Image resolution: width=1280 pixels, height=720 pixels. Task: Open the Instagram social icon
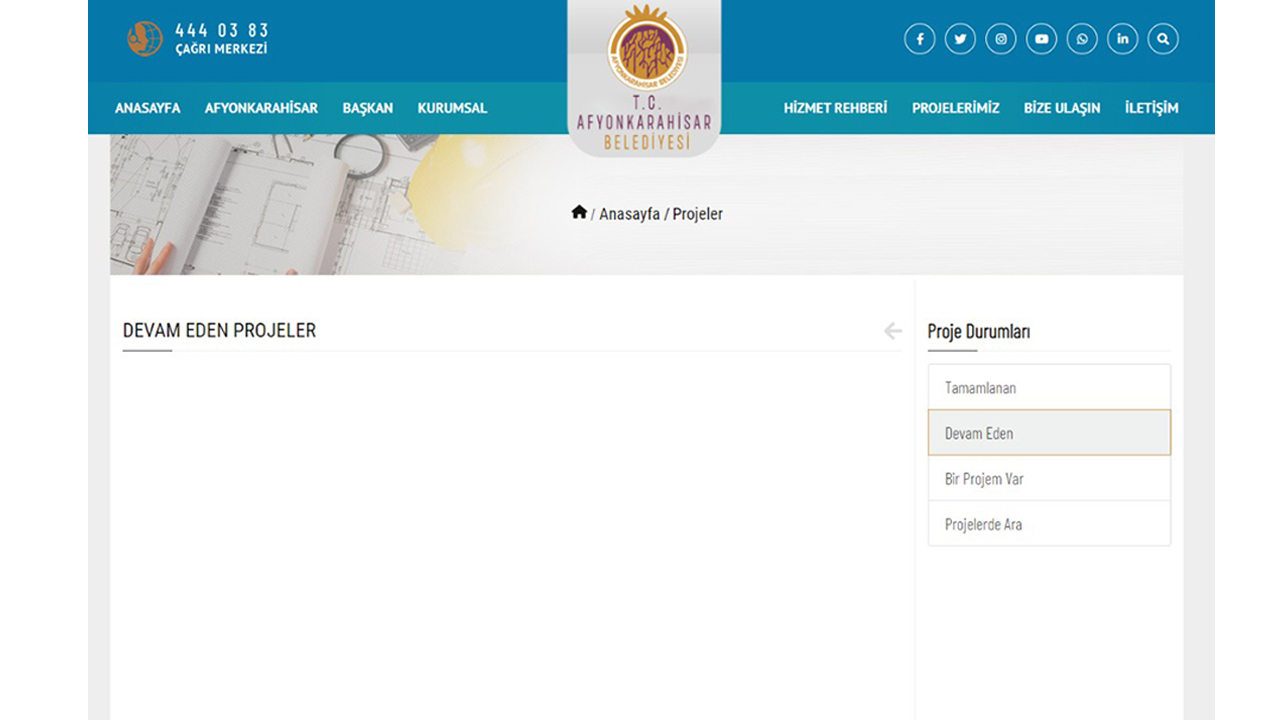click(x=1001, y=39)
